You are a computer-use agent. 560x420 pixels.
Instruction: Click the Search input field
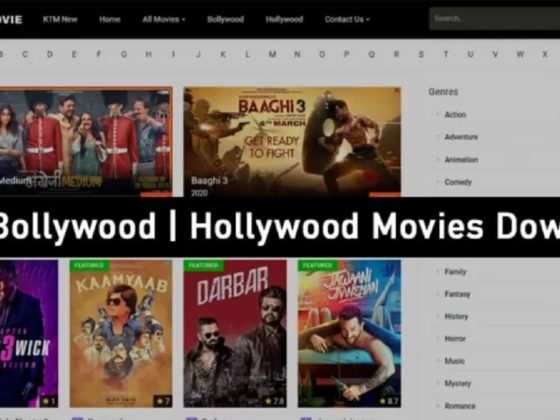point(495,19)
